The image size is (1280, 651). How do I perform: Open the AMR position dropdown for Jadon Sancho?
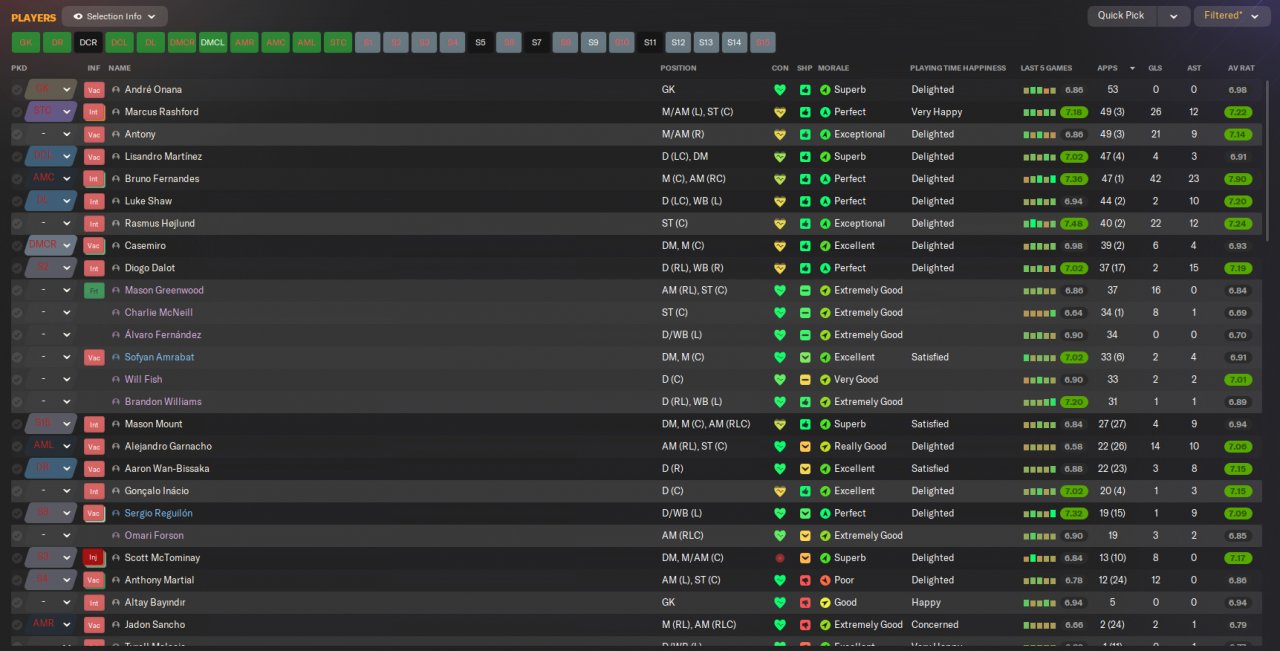click(x=52, y=625)
